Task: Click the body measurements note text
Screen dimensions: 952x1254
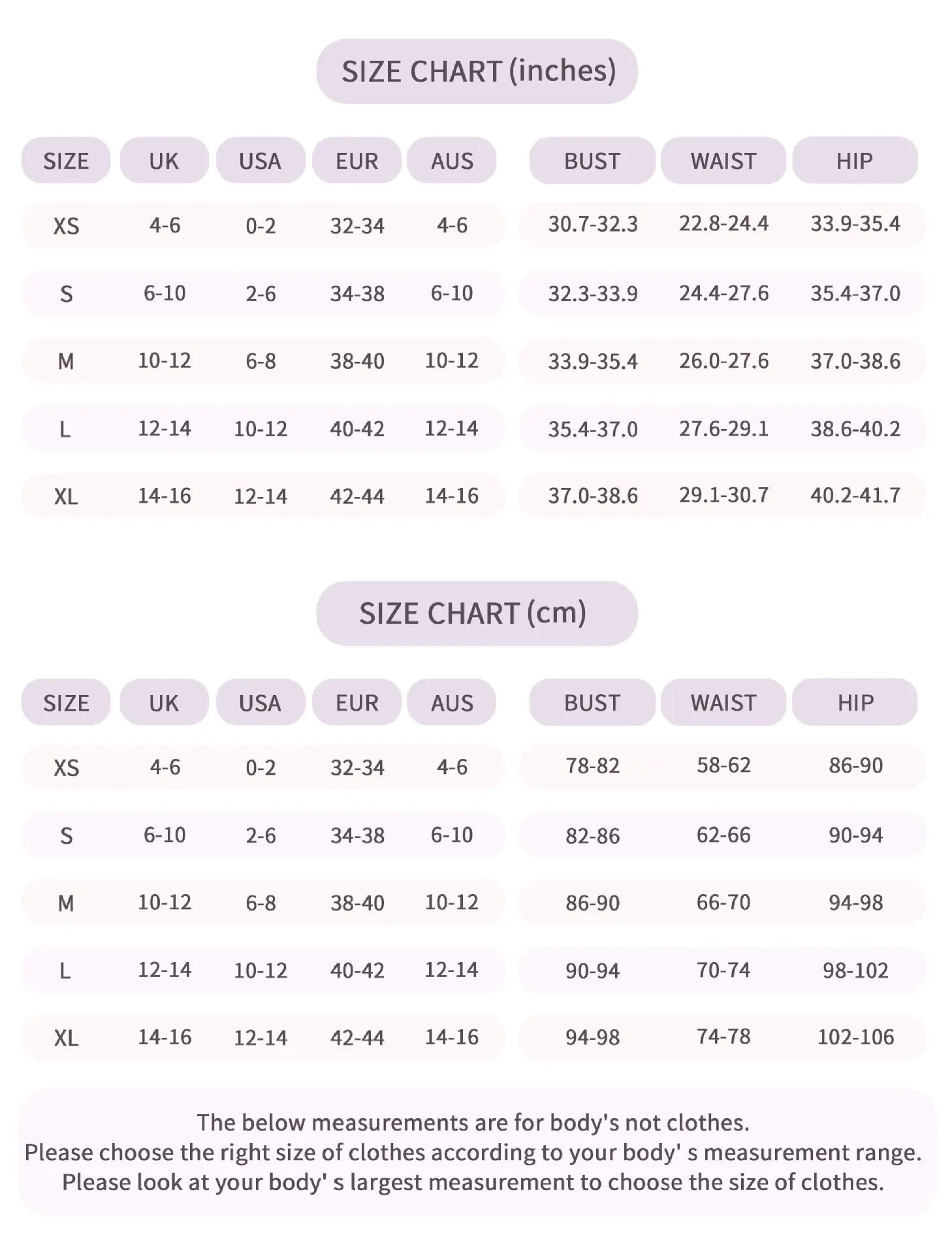Action: (x=473, y=1152)
